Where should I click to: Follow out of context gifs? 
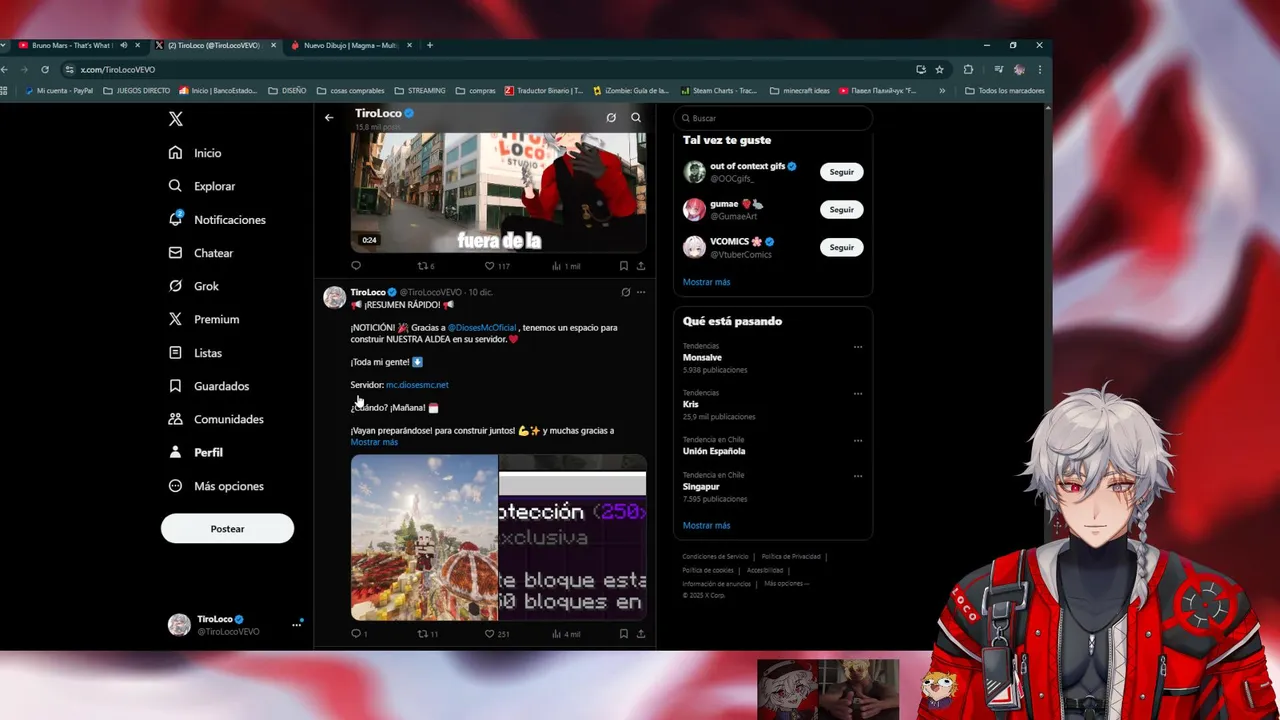click(842, 172)
